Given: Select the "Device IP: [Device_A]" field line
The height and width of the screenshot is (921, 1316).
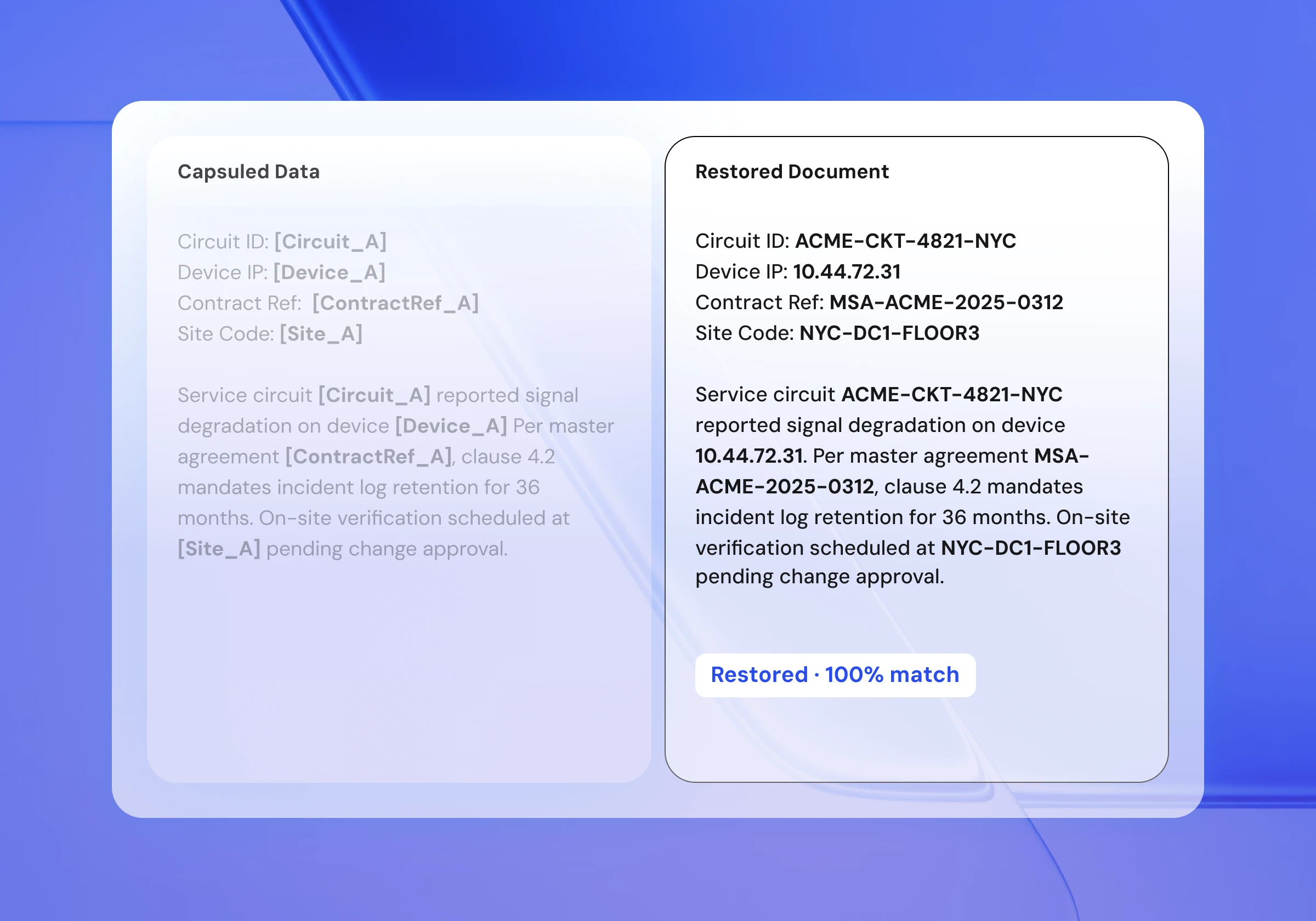Looking at the screenshot, I should coord(281,272).
